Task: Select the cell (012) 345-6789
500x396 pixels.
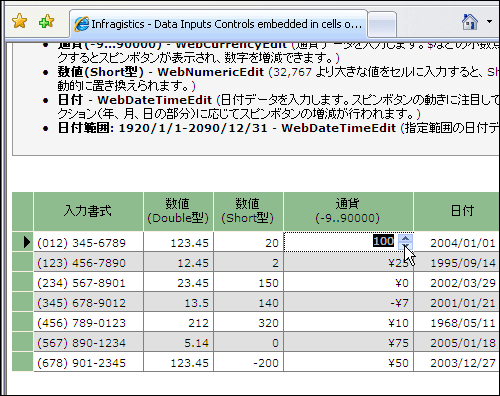Action: 88,242
